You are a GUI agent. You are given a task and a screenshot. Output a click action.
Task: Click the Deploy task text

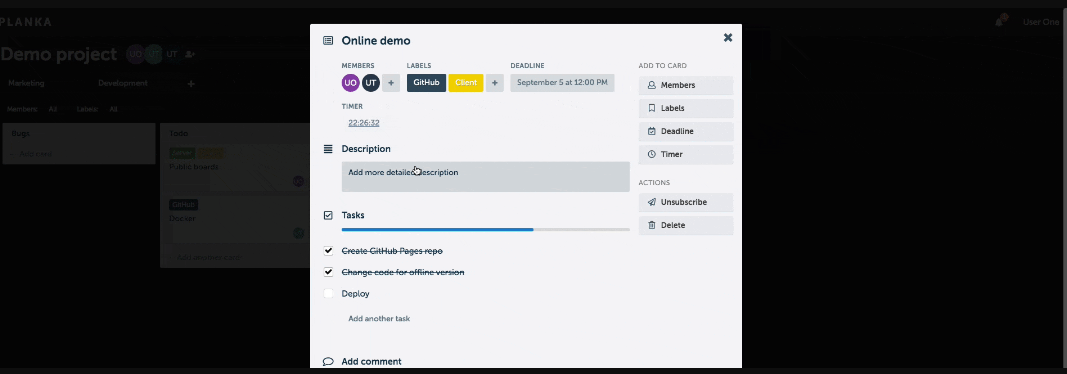[x=355, y=294]
